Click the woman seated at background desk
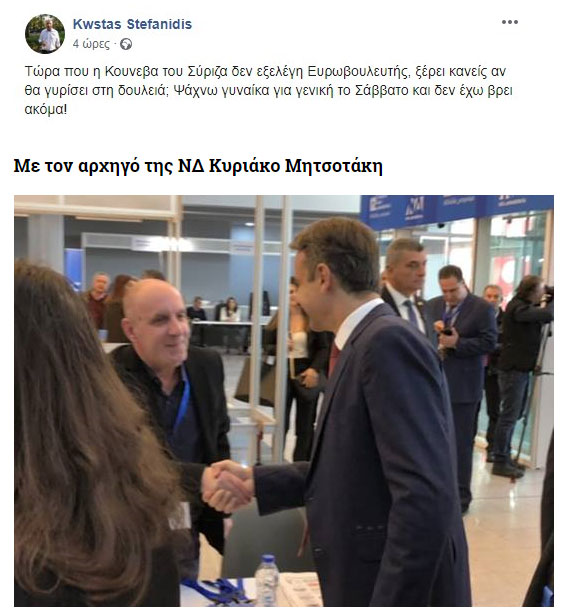564x612 pixels. (230, 309)
